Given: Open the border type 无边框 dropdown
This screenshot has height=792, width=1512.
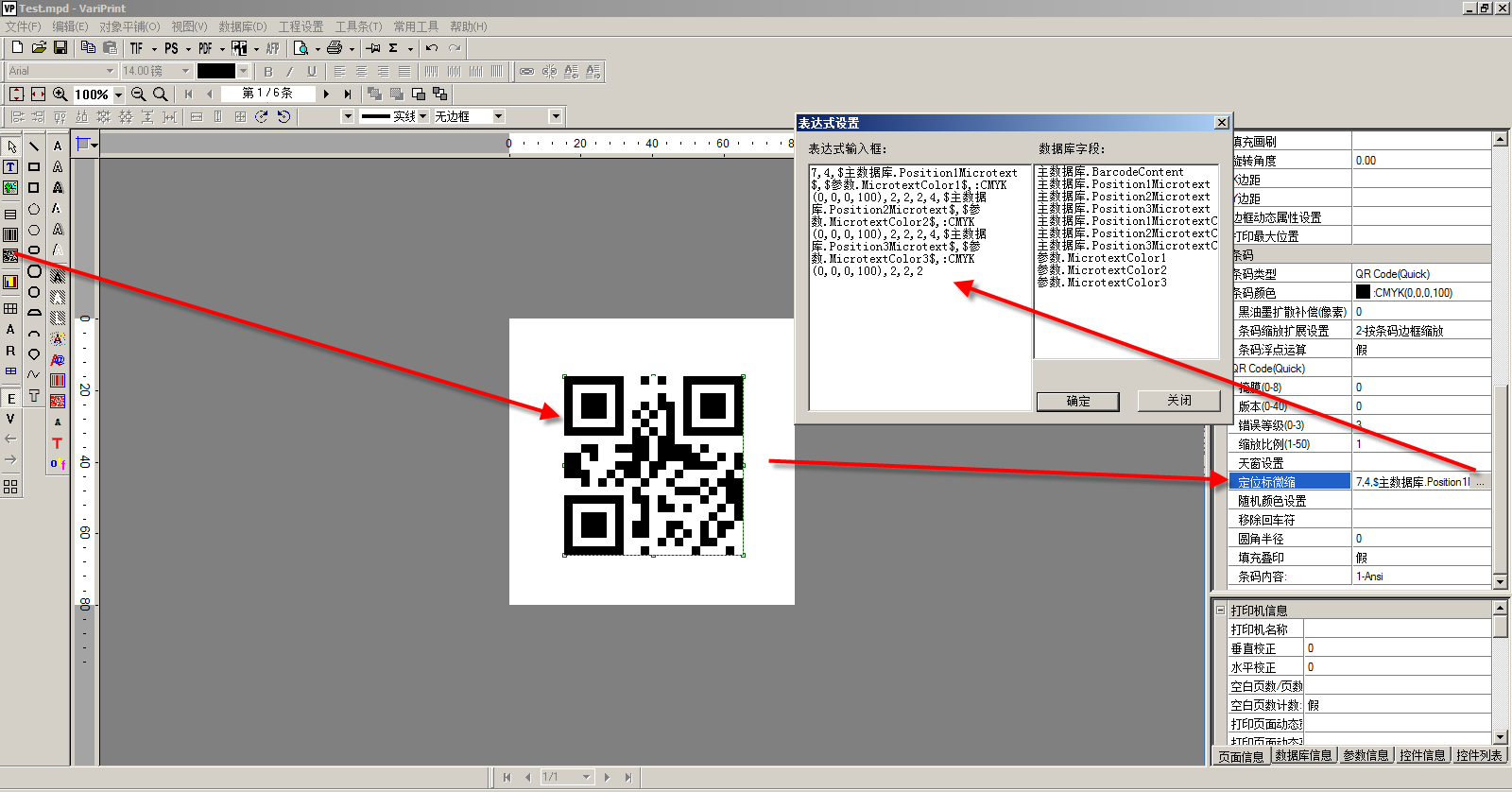Looking at the screenshot, I should click(499, 116).
